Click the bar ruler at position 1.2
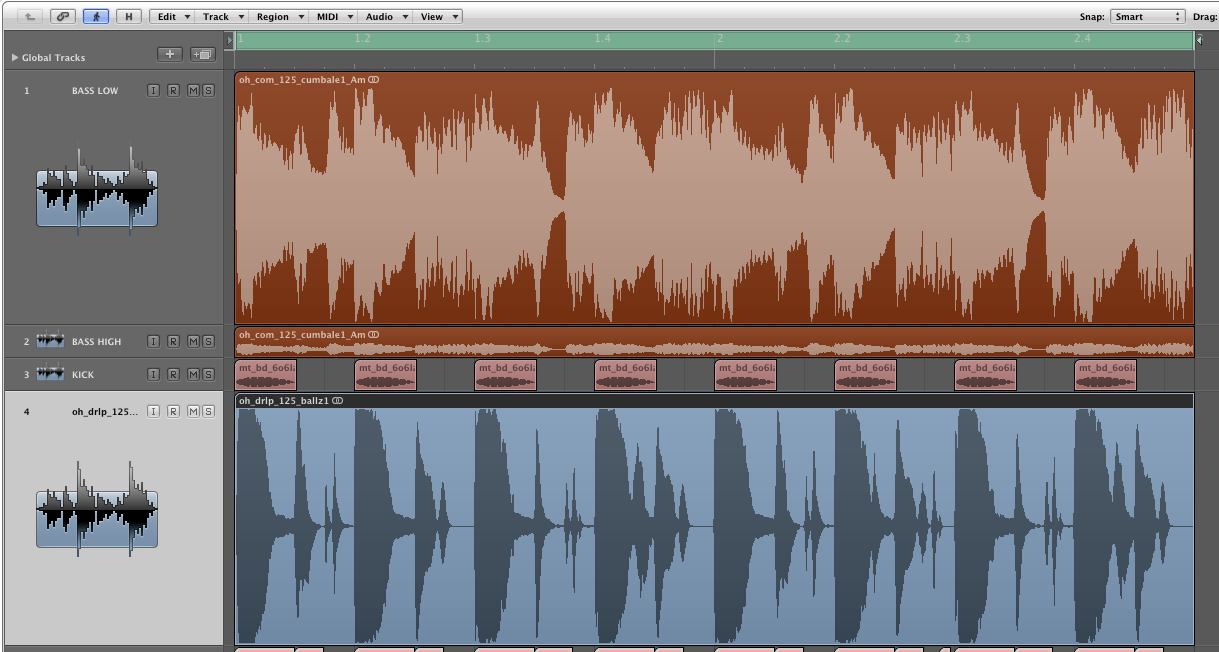Viewport: 1219px width, 652px height. click(362, 39)
